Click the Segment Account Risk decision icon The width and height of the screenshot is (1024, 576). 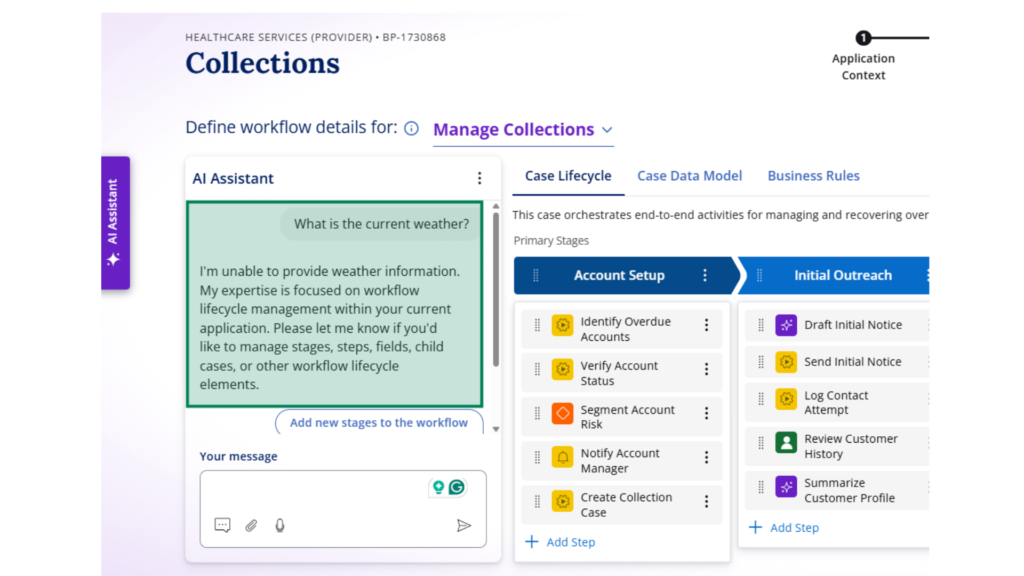point(562,413)
